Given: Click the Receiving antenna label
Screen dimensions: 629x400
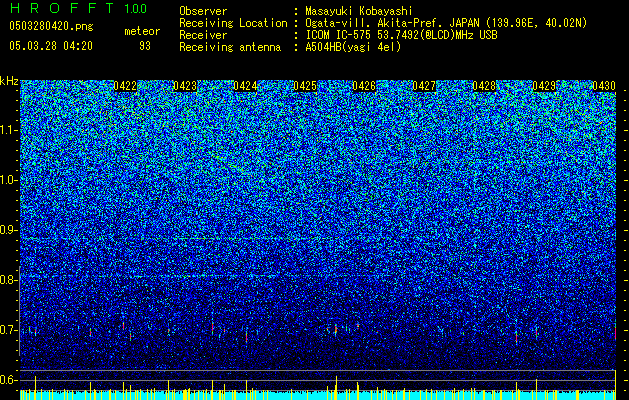Looking at the screenshot, I should tap(230, 47).
